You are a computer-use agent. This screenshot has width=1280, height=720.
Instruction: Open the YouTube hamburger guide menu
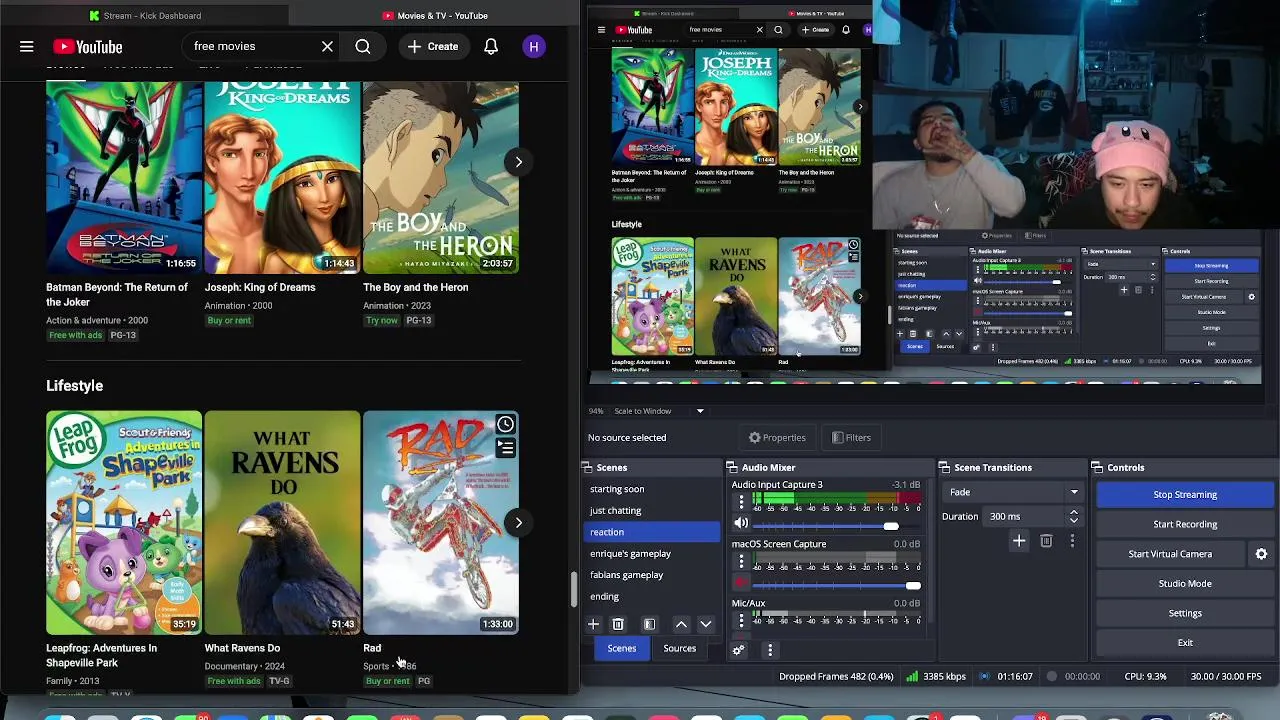[27, 46]
